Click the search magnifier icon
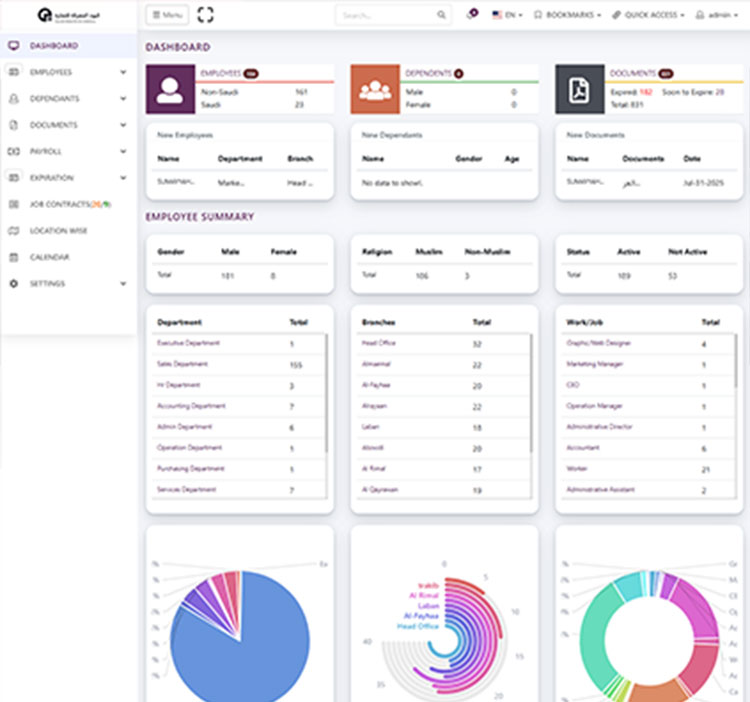This screenshot has width=750, height=702. click(x=441, y=15)
